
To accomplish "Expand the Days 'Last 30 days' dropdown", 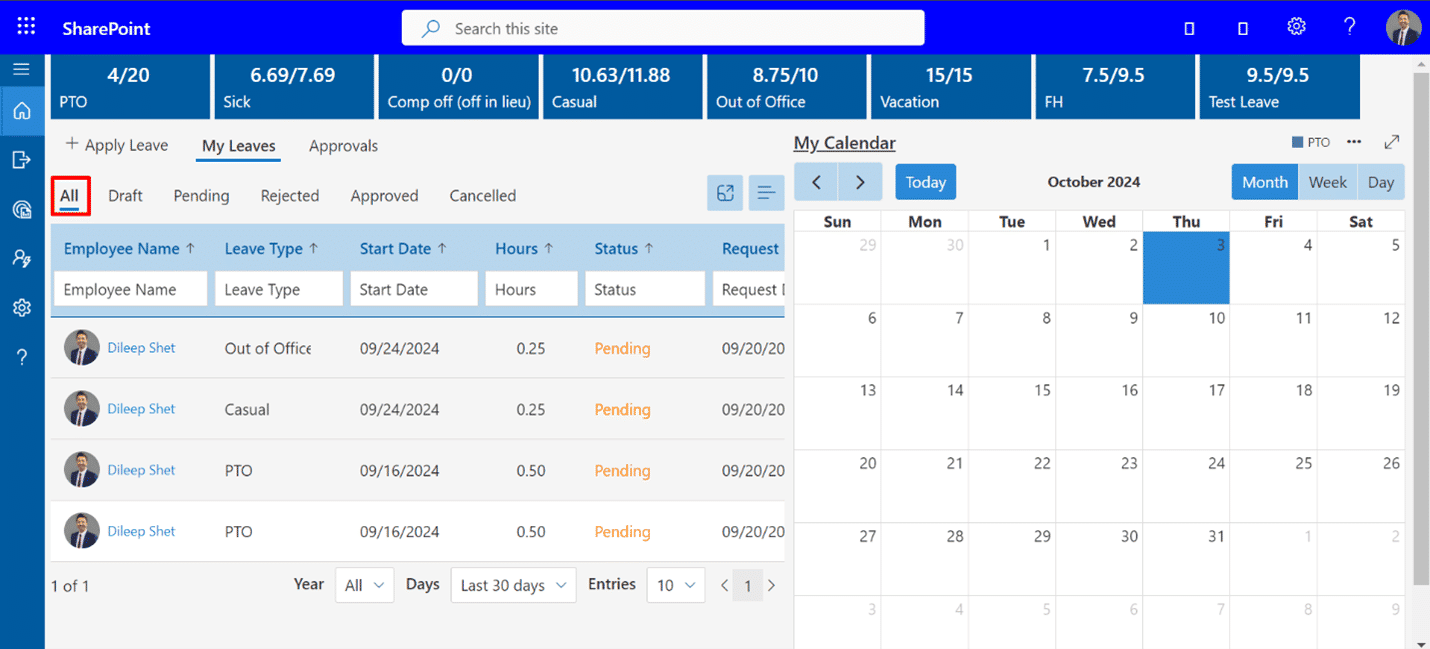I will [x=513, y=585].
